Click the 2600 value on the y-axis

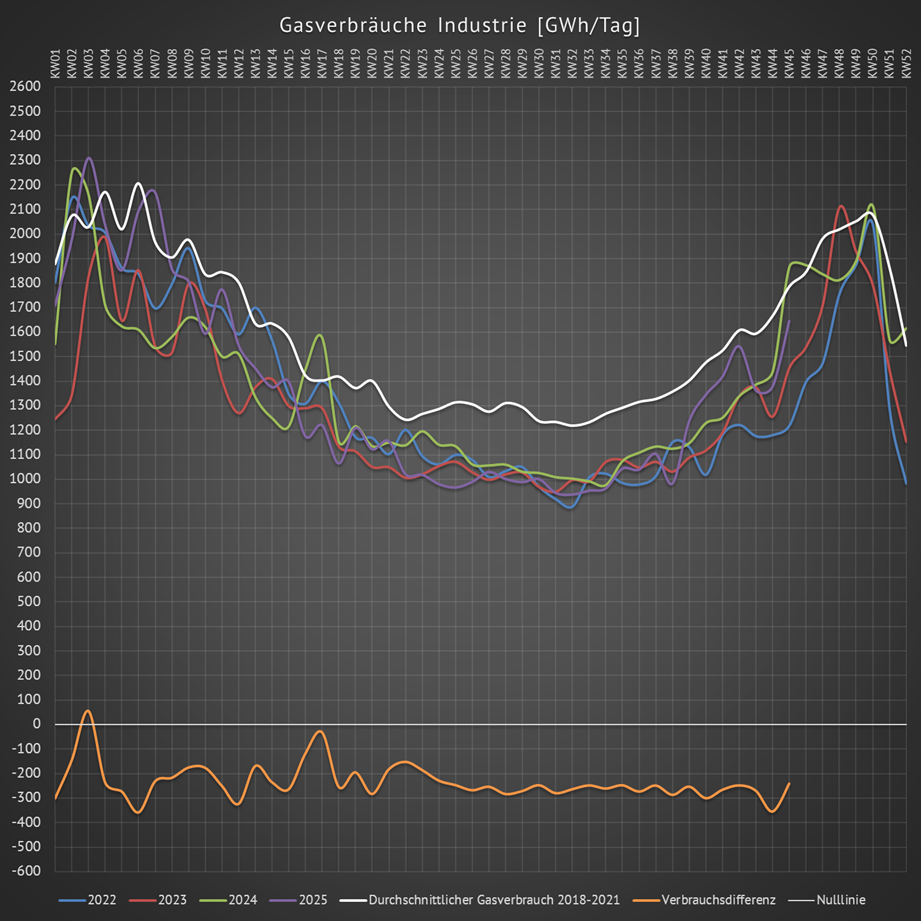click(x=24, y=86)
